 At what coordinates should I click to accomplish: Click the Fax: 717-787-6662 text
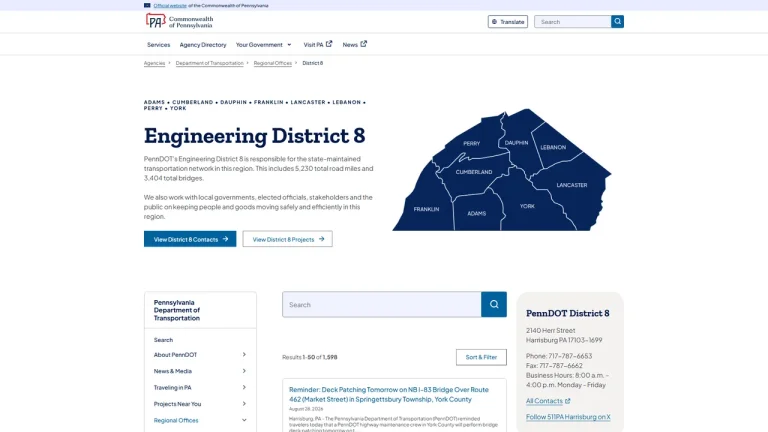click(554, 366)
